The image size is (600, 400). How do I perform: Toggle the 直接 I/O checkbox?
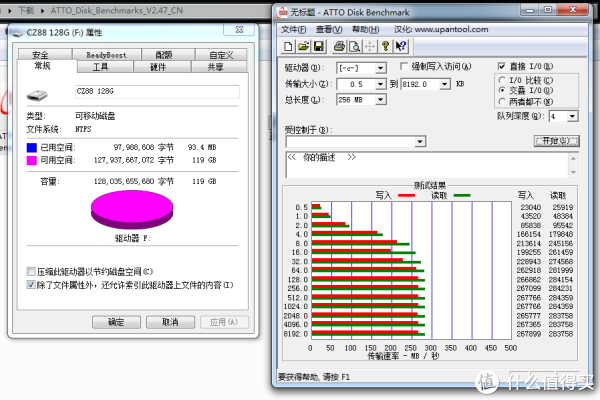coord(503,68)
